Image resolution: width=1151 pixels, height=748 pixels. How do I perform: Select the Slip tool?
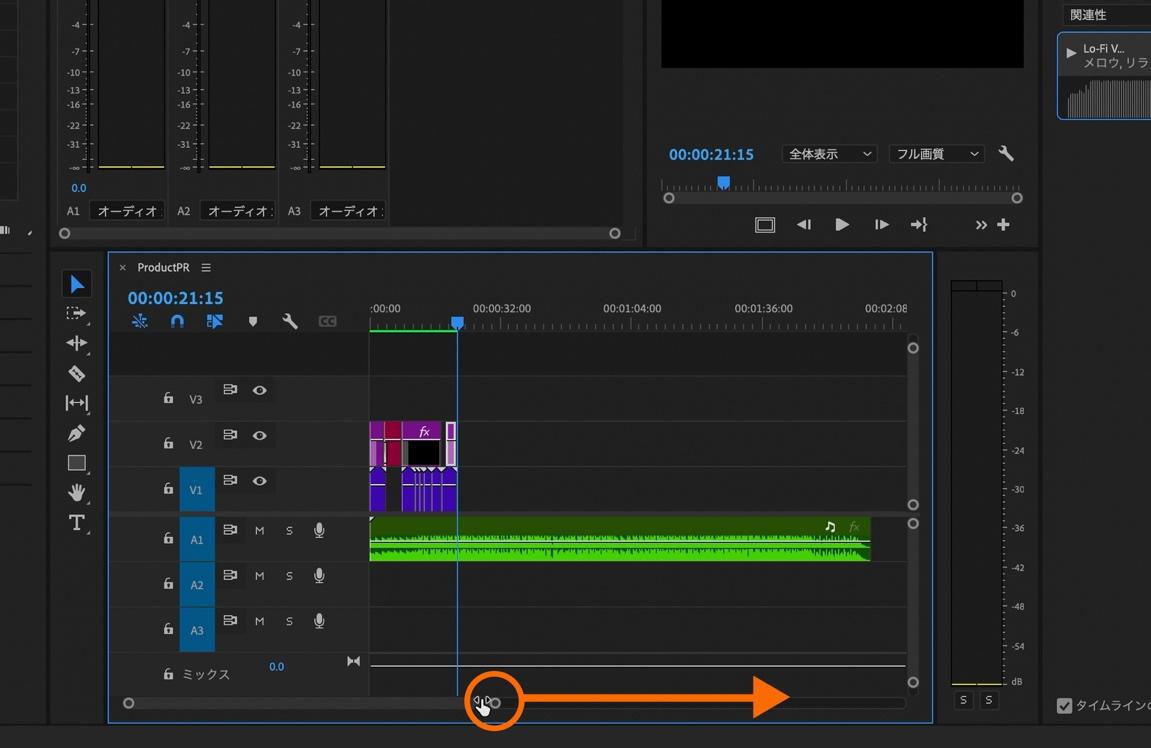76,403
